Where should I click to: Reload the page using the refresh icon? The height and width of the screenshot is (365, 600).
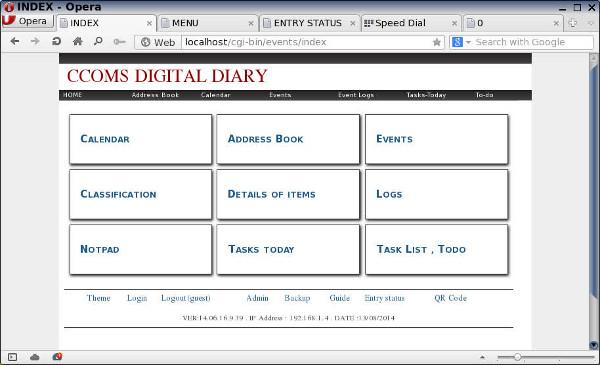[56, 41]
